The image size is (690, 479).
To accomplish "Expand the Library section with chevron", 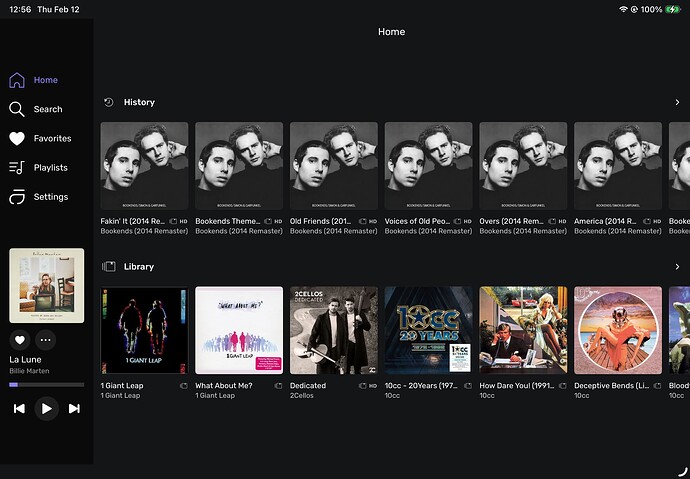I will pyautogui.click(x=677, y=267).
